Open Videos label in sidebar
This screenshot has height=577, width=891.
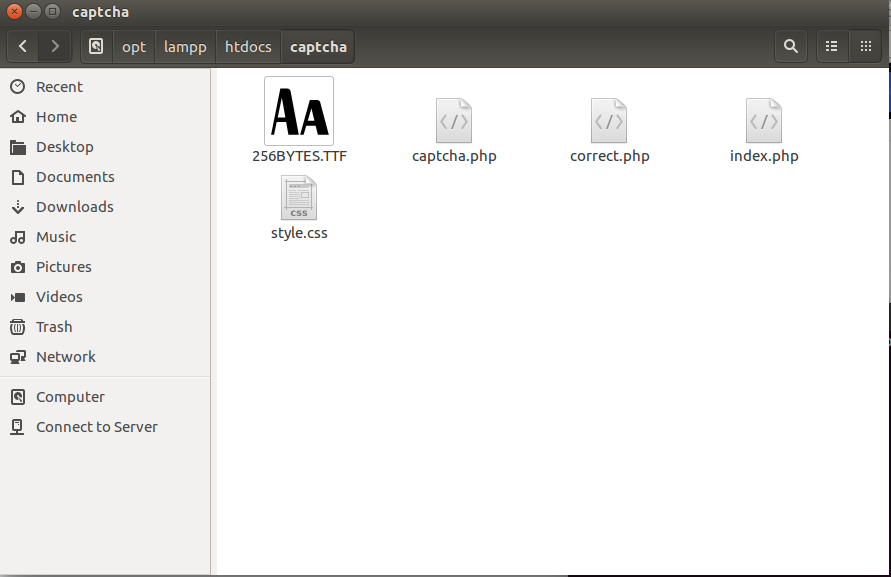tap(59, 297)
